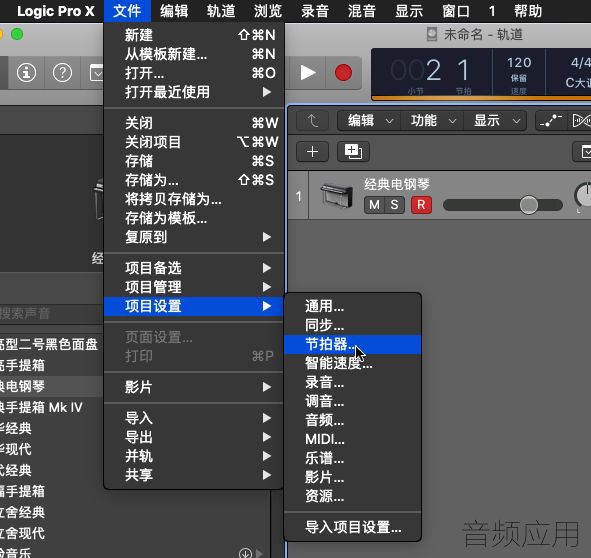Click the bar position display in LCD
Screen dimensions: 591x558
[416, 71]
